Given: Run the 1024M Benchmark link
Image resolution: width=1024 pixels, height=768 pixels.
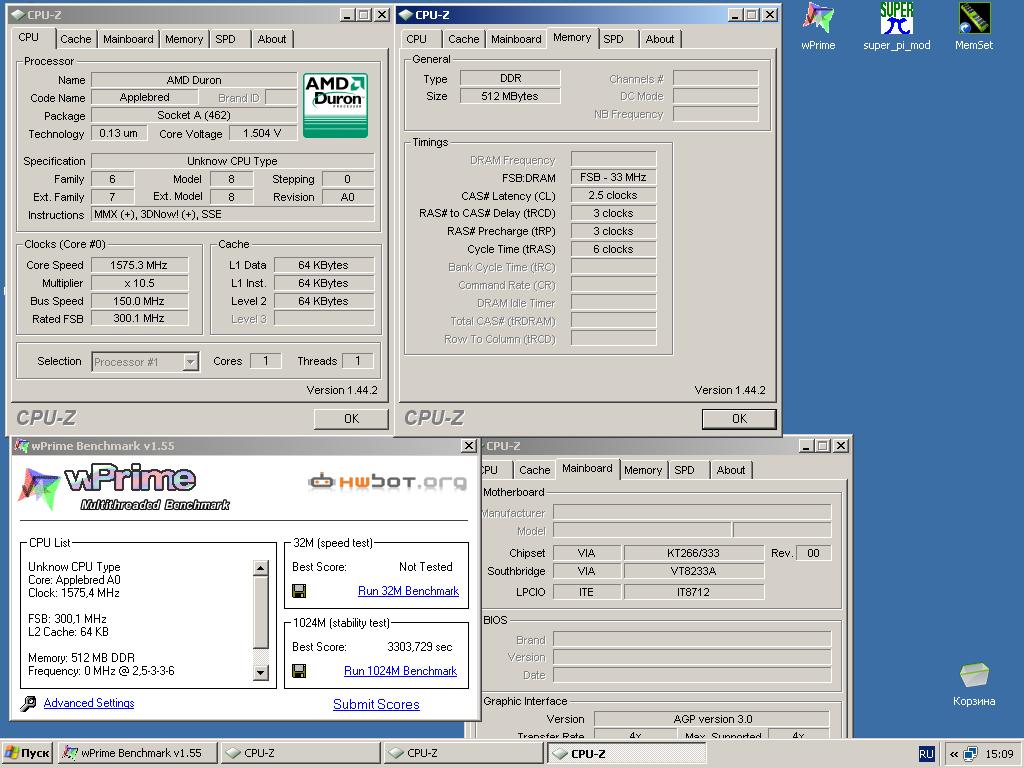Looking at the screenshot, I should [x=400, y=671].
